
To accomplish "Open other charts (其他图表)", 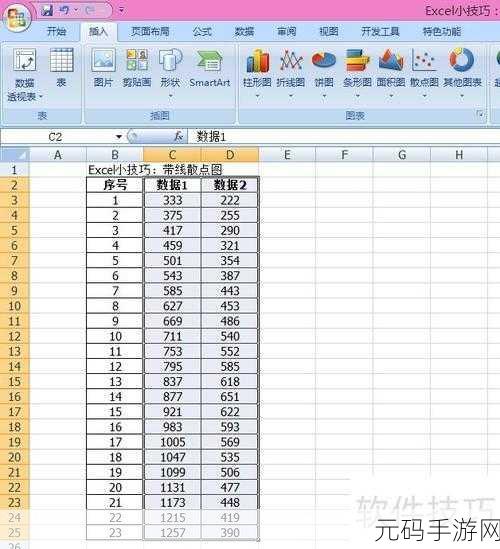I will point(462,74).
